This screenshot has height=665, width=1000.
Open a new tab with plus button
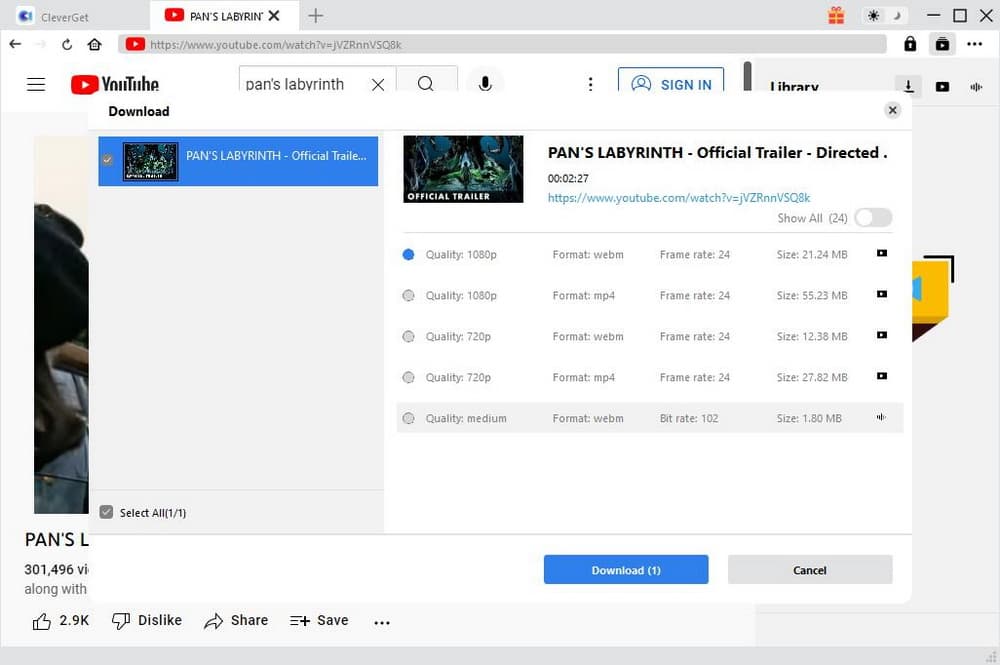point(316,15)
